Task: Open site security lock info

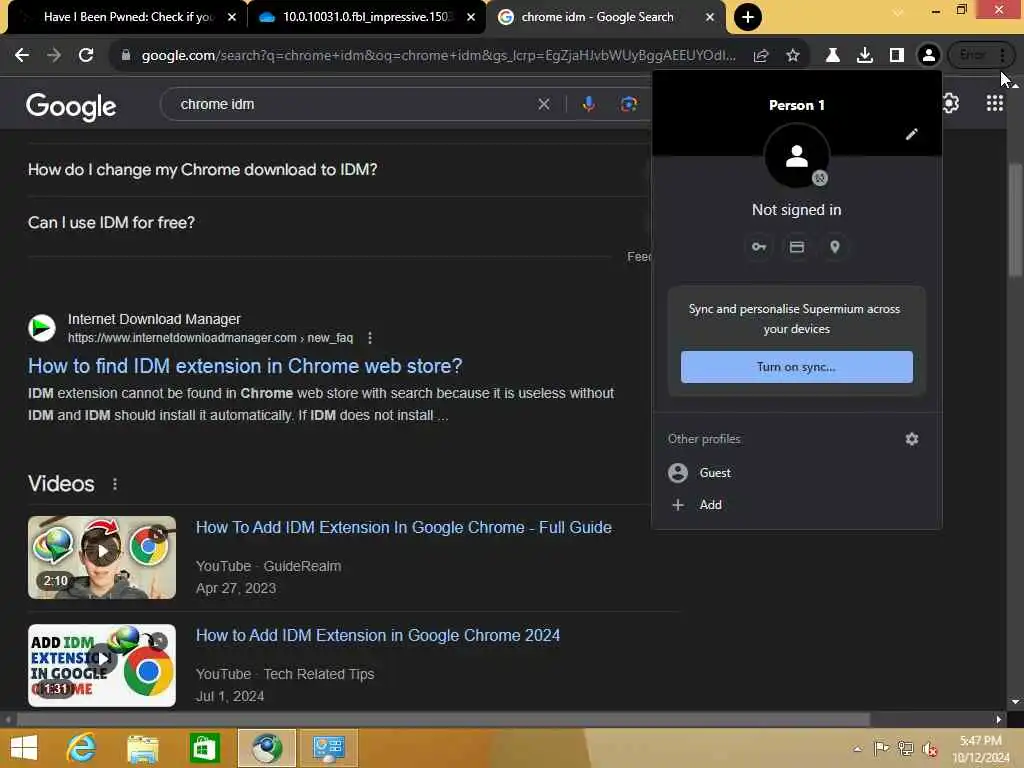Action: coord(126,56)
